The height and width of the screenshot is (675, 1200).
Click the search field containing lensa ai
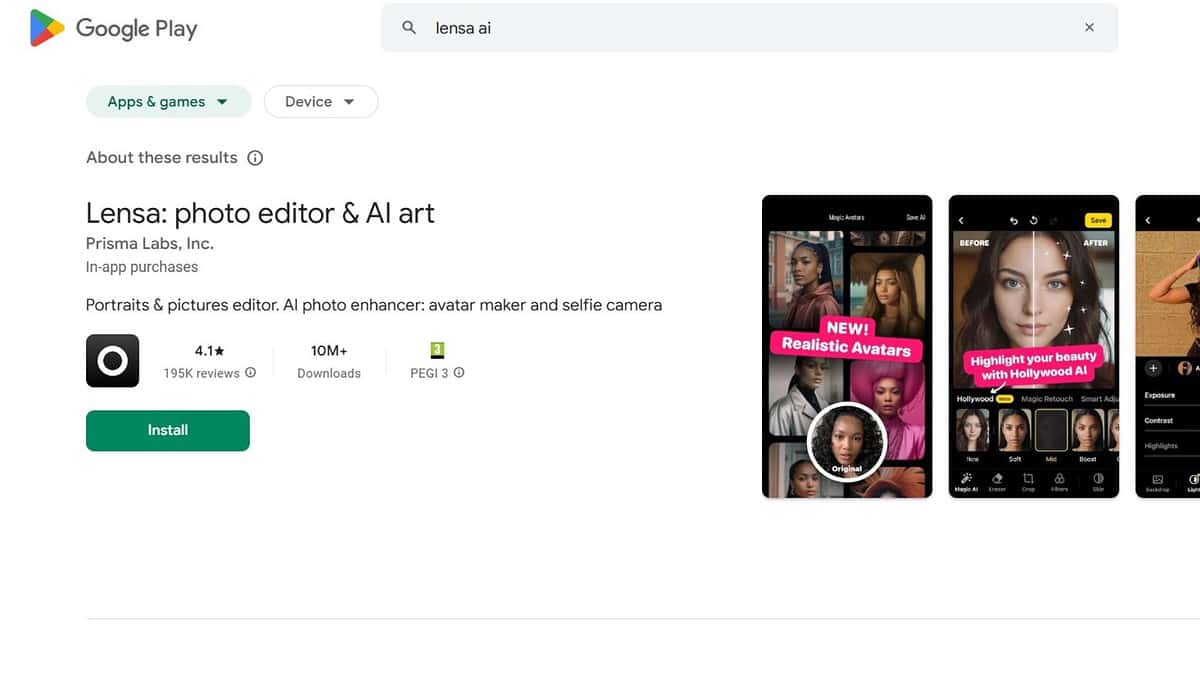[740, 28]
